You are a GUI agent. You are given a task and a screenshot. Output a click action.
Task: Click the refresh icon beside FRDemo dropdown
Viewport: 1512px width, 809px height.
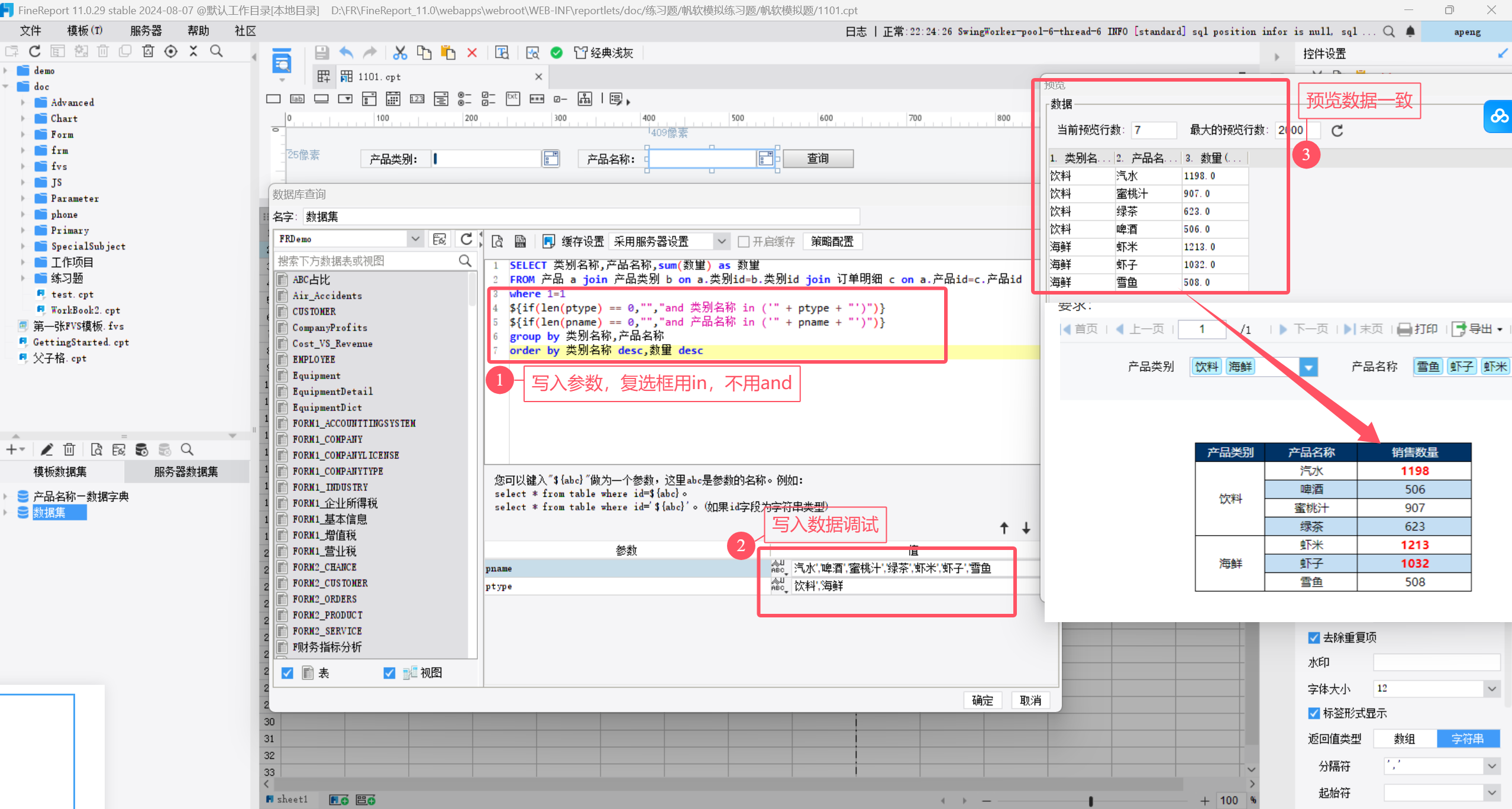click(x=466, y=239)
